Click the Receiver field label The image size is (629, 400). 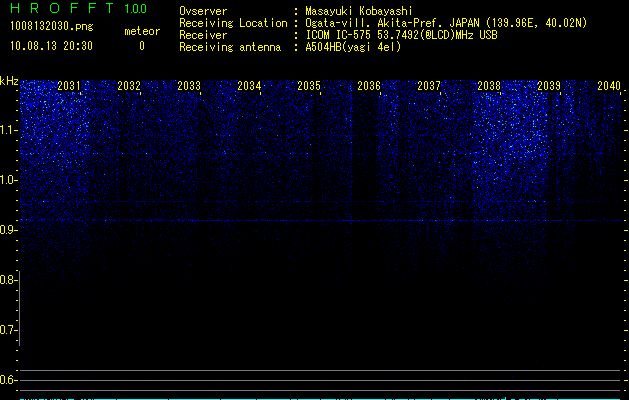pos(203,35)
